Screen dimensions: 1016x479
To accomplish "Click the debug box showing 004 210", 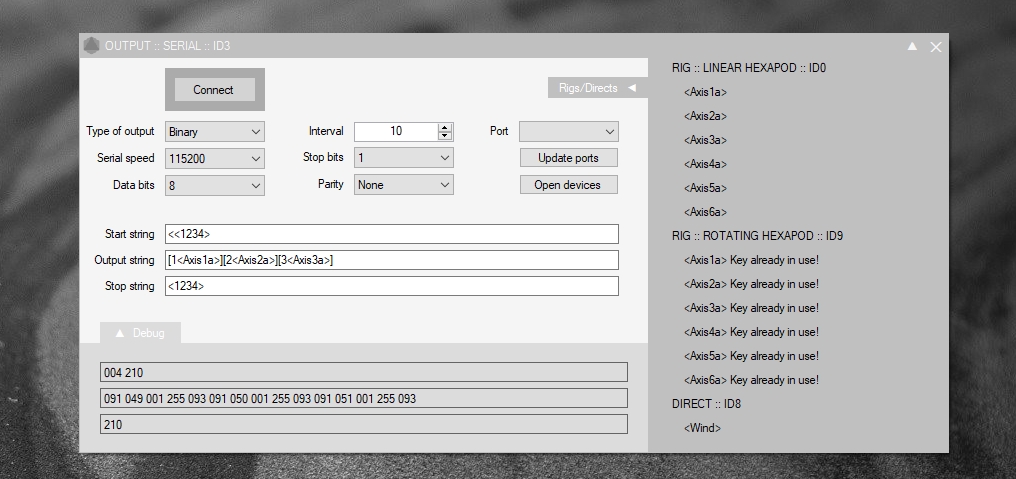I will 364,372.
